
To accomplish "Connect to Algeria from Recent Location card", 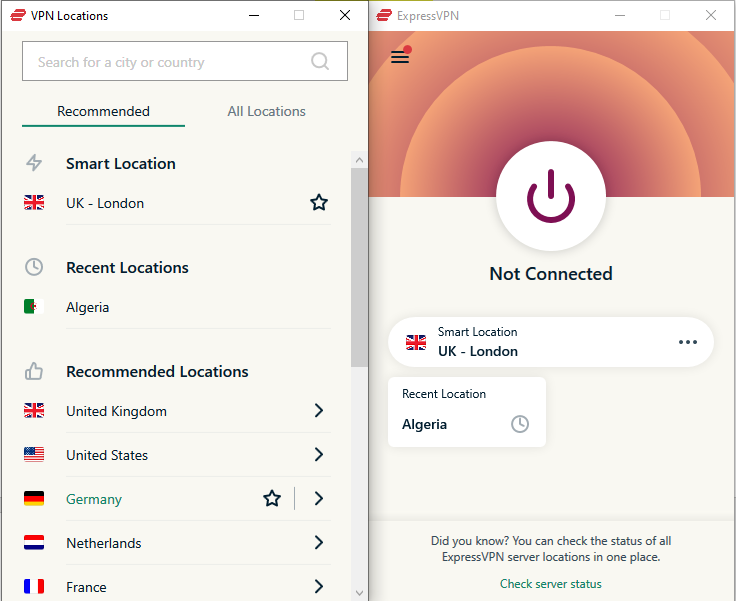I will coord(467,412).
